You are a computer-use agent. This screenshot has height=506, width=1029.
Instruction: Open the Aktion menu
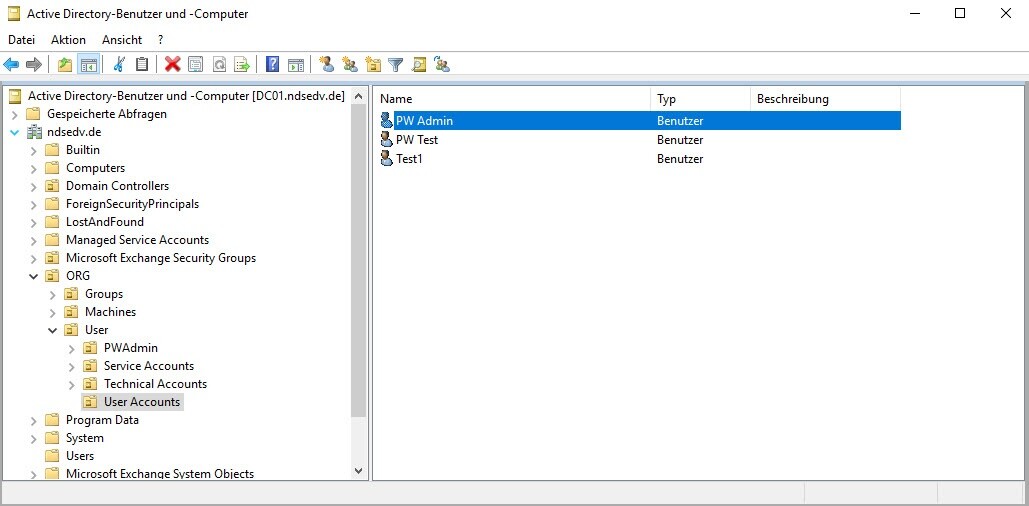[68, 40]
